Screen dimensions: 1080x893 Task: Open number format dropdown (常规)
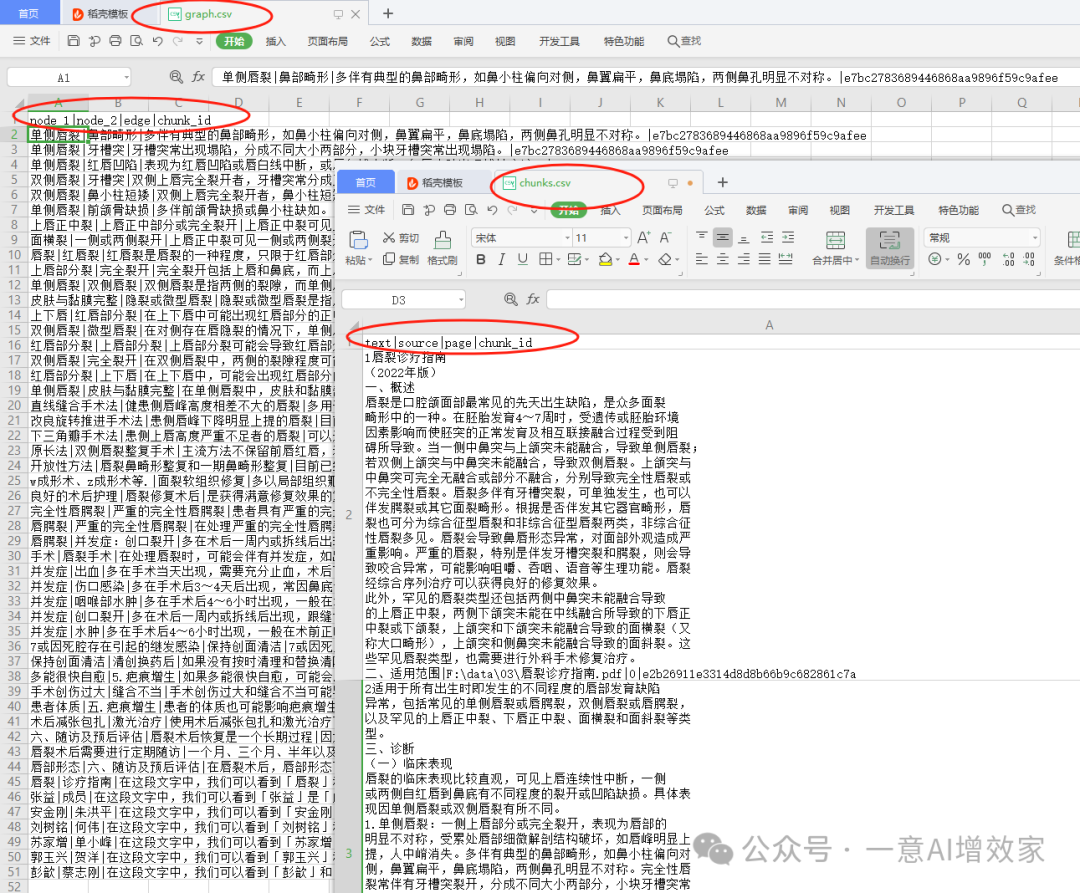(1035, 238)
